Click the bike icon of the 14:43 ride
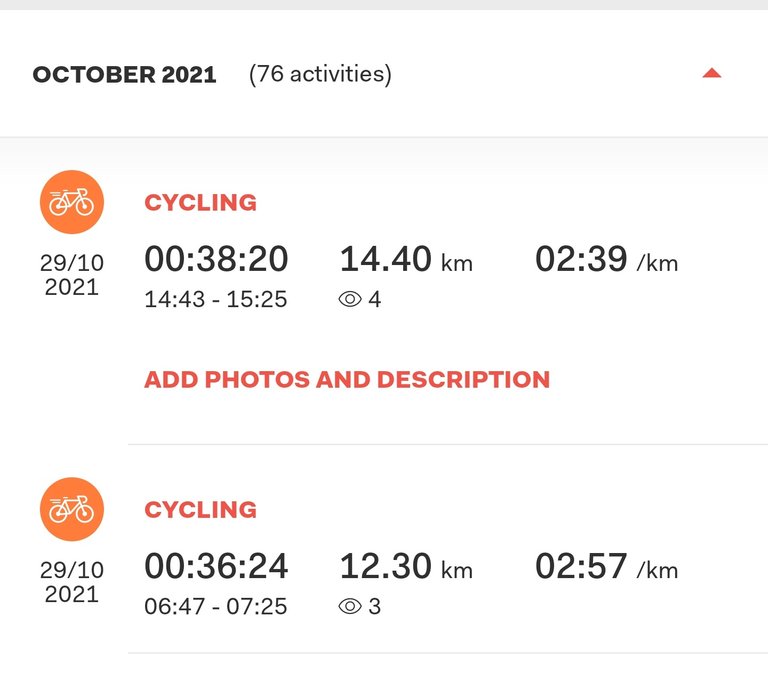The width and height of the screenshot is (768, 673). pos(72,202)
